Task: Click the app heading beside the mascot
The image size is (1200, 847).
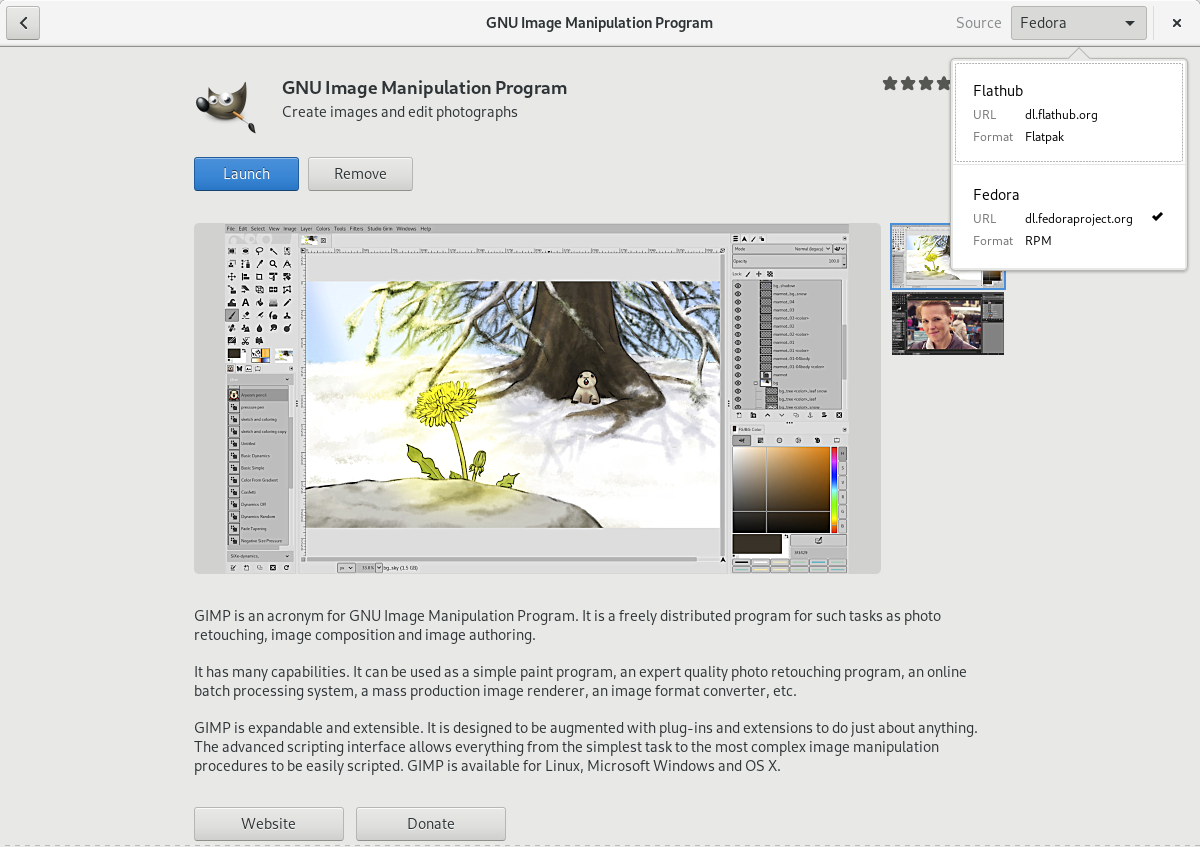Action: click(424, 88)
